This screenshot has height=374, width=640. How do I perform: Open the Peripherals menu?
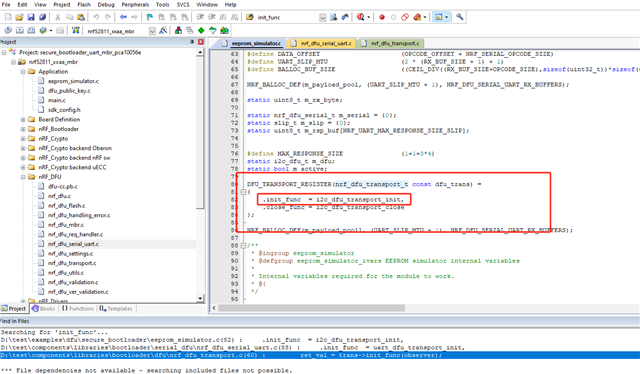point(135,4)
